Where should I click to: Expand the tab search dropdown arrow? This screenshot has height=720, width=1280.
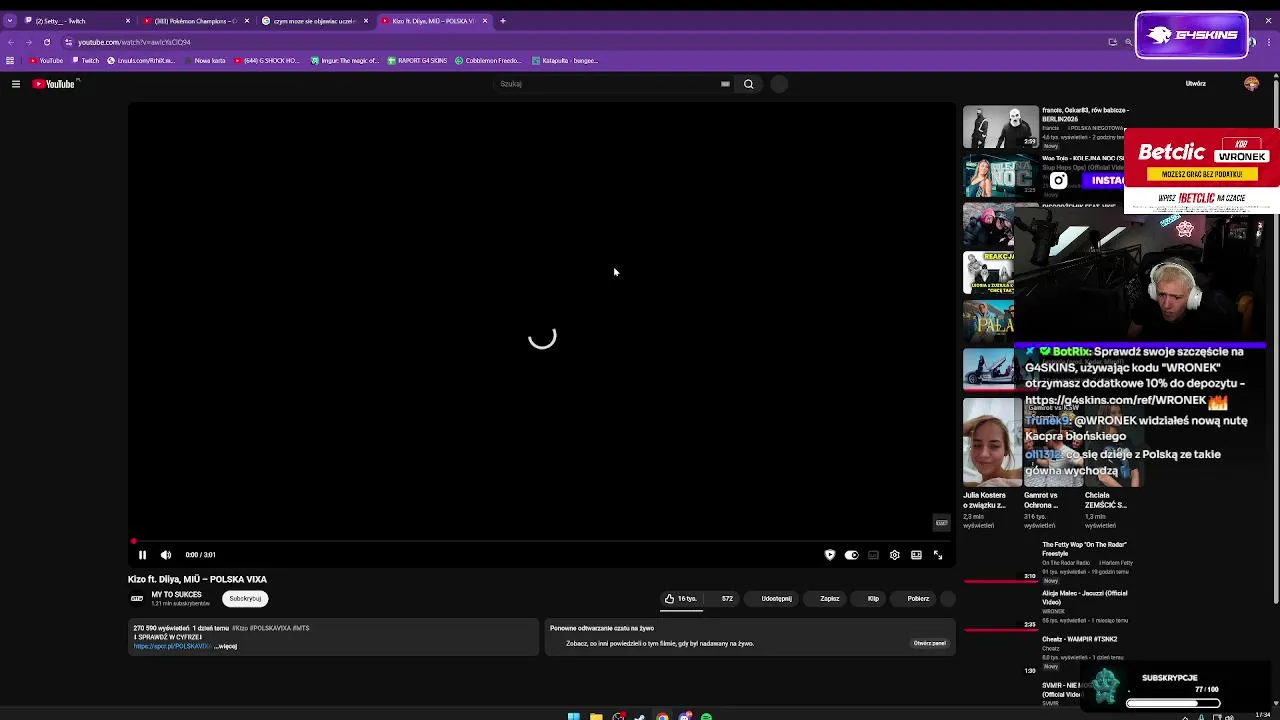click(x=9, y=21)
